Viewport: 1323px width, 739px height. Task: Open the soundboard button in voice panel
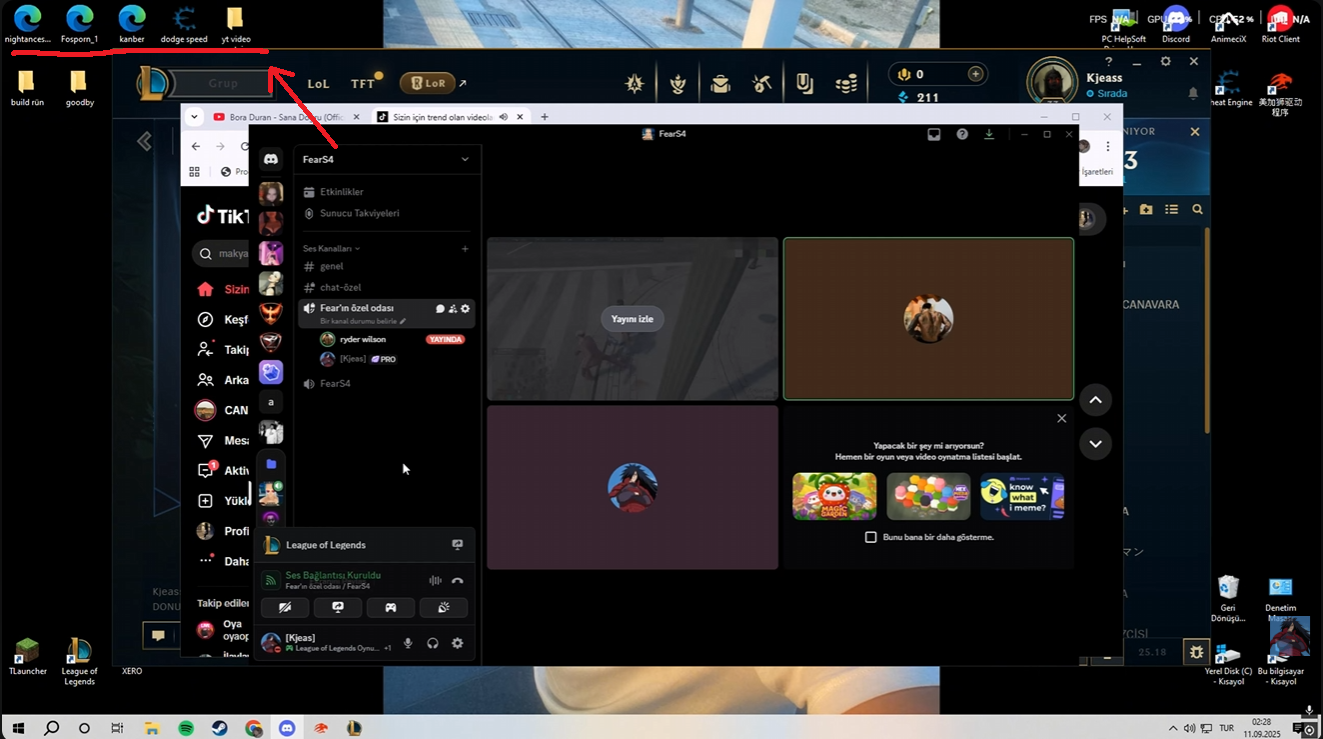[443, 607]
